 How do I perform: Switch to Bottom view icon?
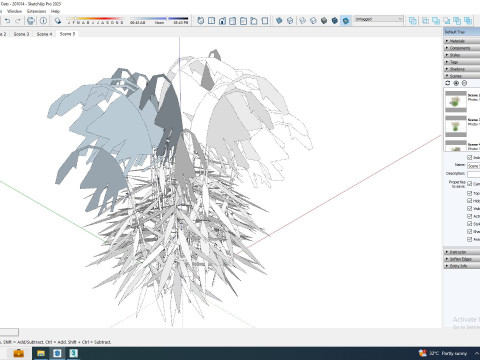(x=265, y=21)
